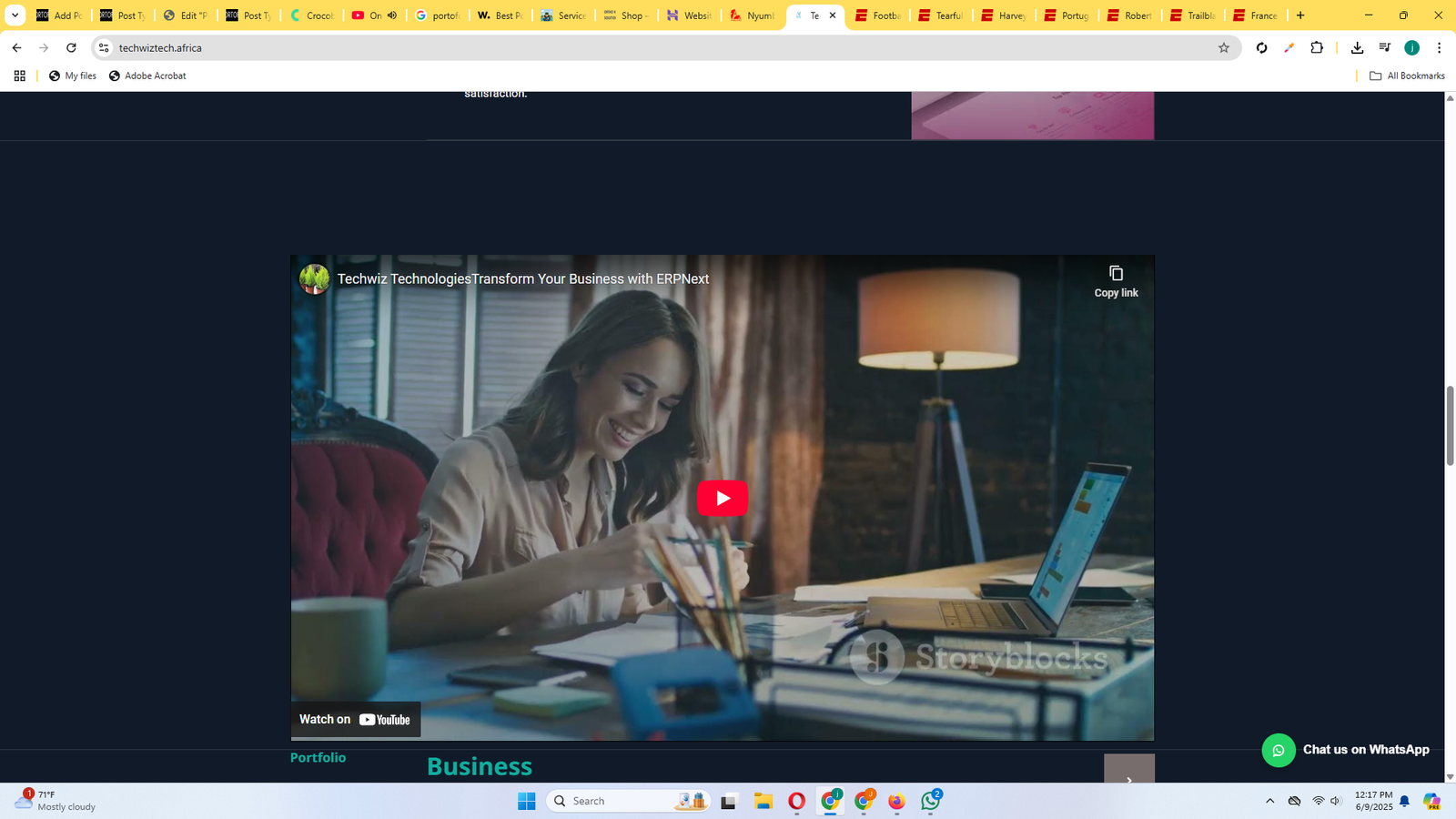Open Chrome downloads
Screen dimensions: 1456x819
point(1357,47)
